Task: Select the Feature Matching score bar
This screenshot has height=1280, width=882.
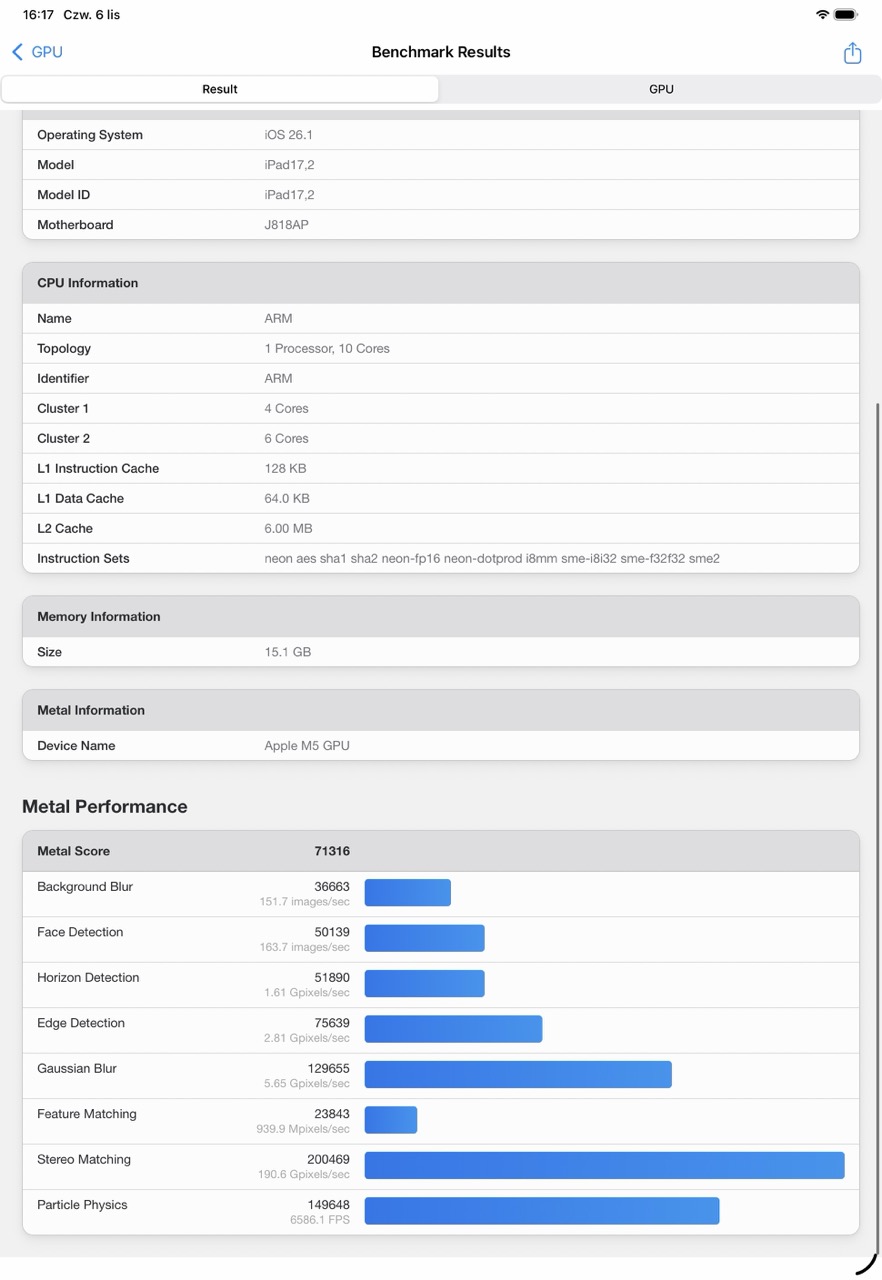Action: pyautogui.click(x=391, y=1120)
